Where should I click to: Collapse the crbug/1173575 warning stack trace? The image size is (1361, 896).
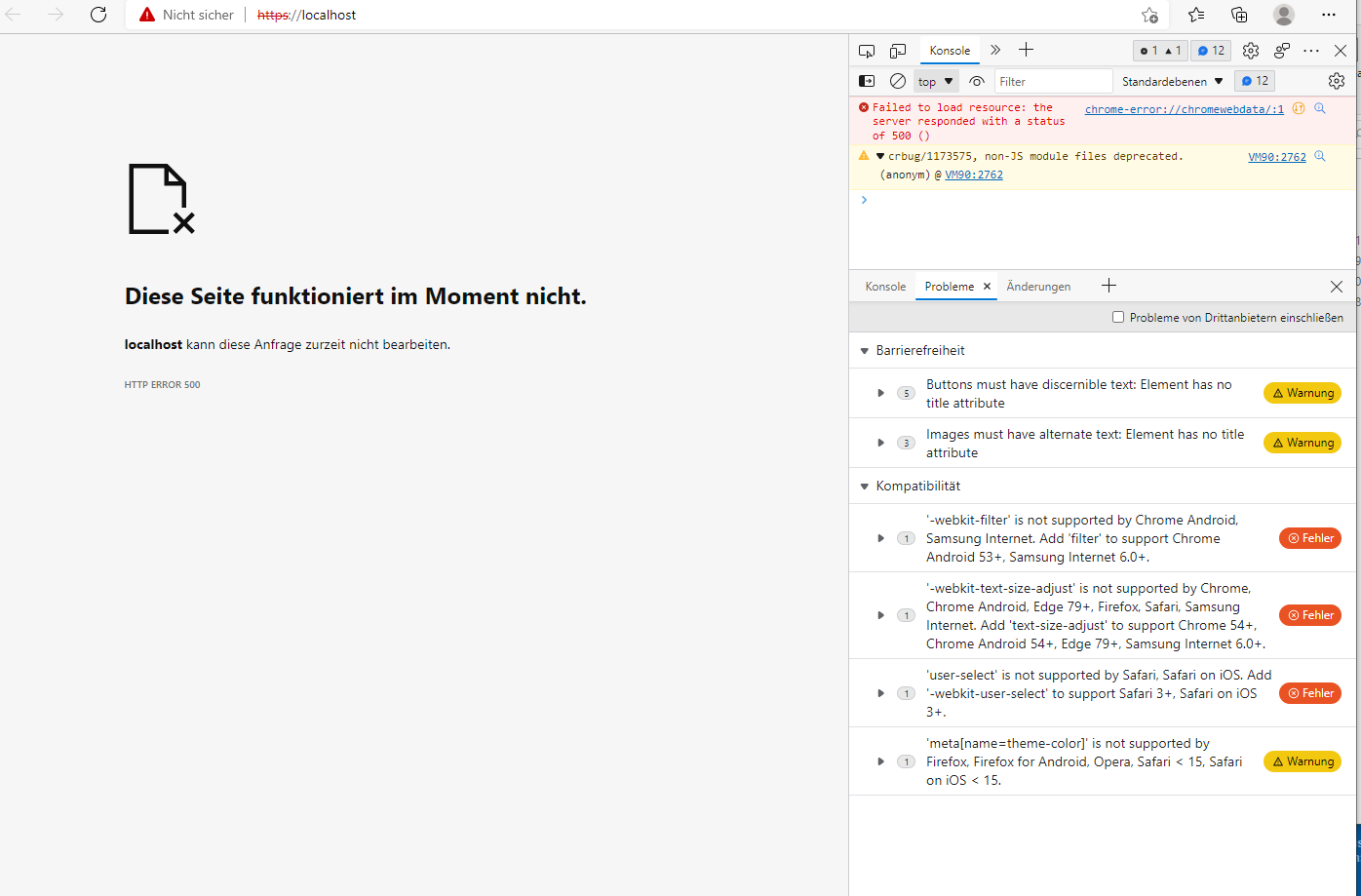(x=879, y=156)
